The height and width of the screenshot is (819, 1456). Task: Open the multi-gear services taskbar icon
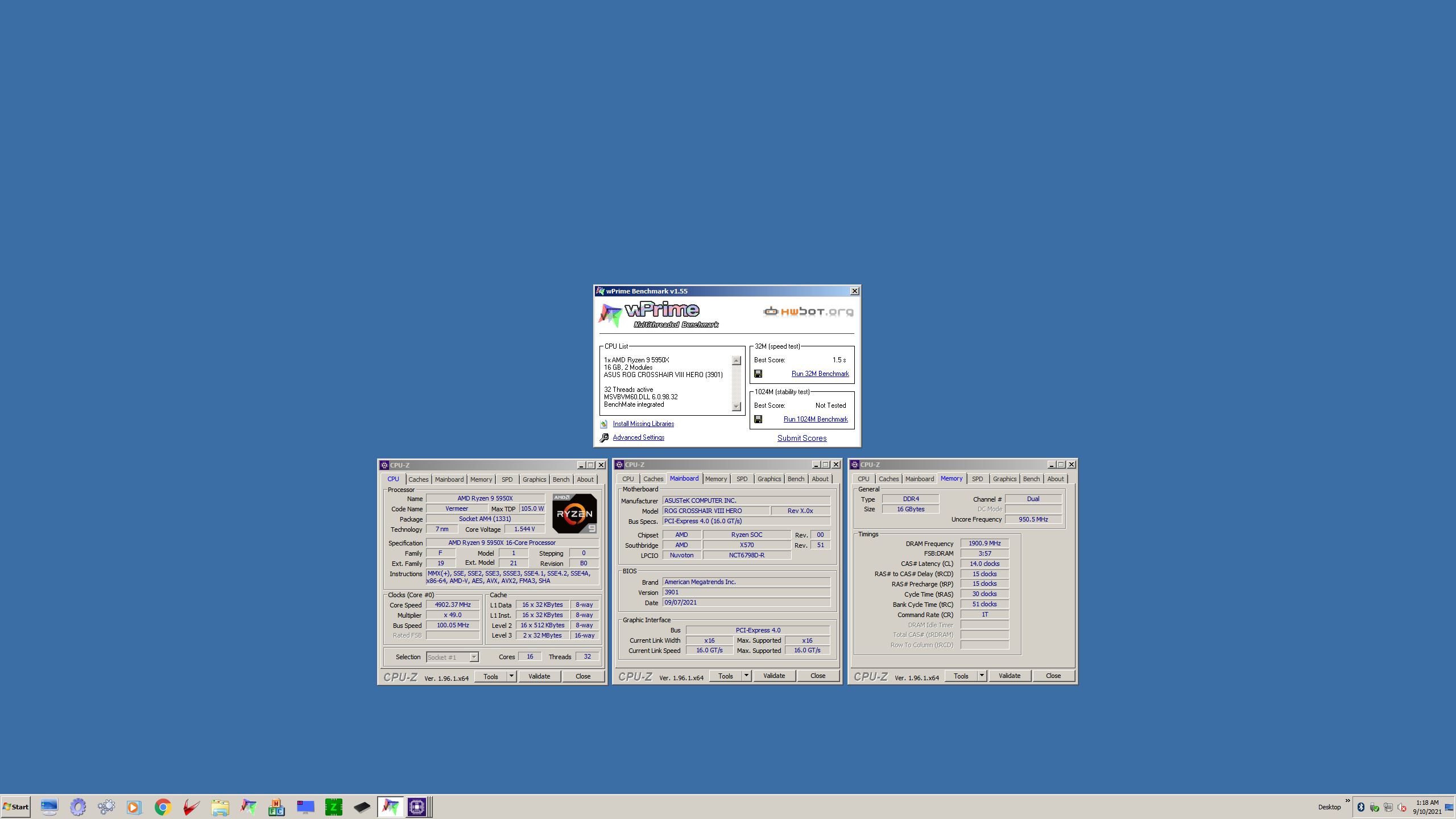coord(106,806)
